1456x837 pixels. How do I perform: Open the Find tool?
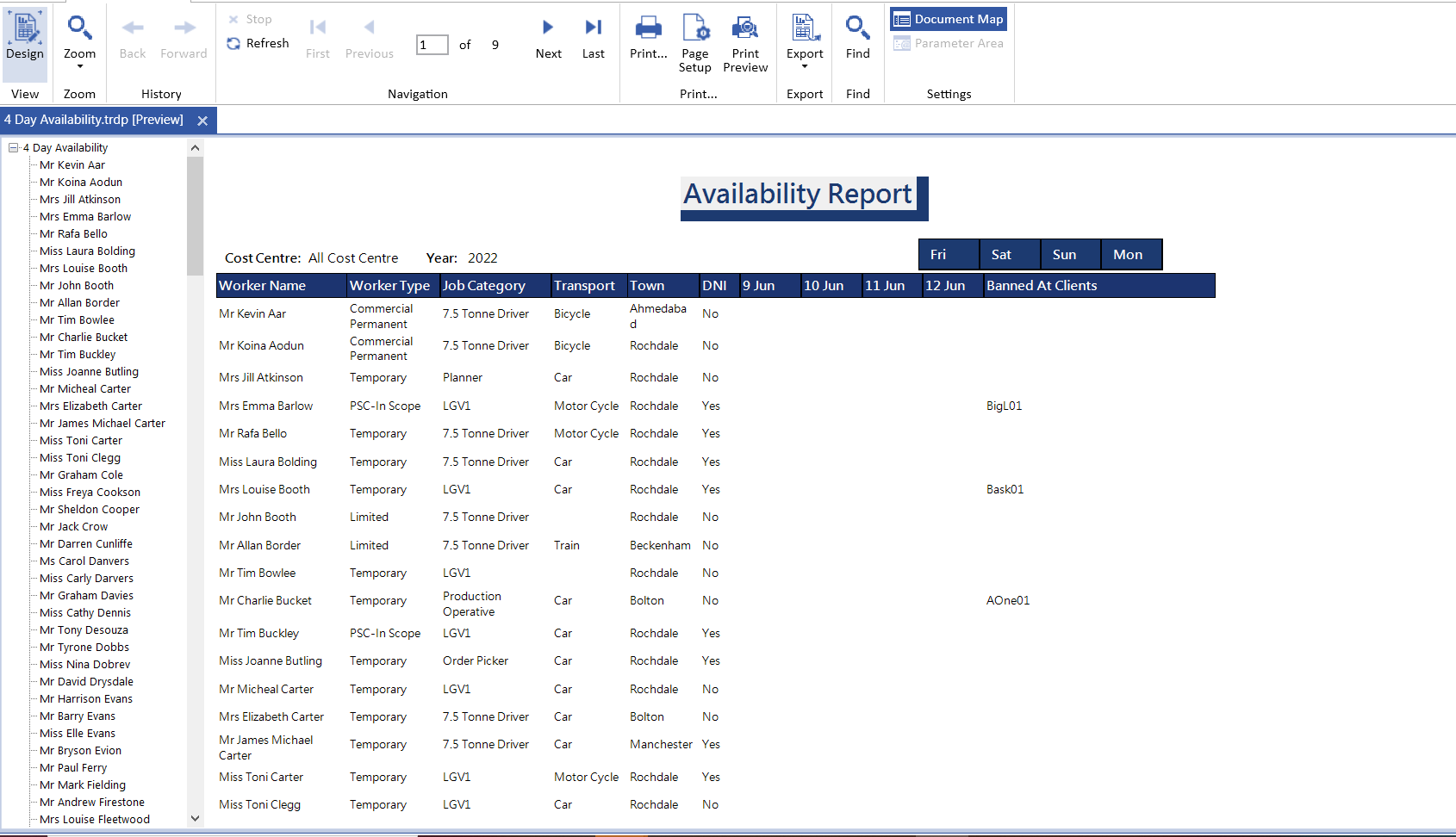coord(857,39)
